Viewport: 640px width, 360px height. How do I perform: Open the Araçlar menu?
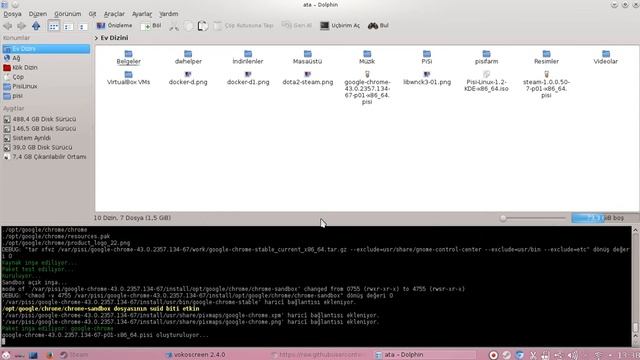(114, 14)
